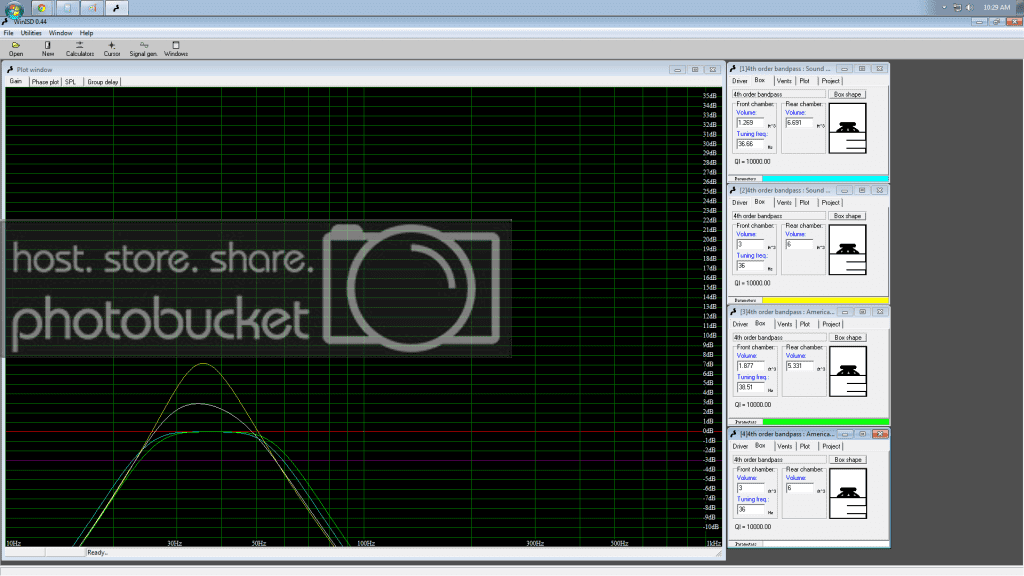1024x576 pixels.
Task: Click the yellow plot color bar
Action: tap(825, 300)
